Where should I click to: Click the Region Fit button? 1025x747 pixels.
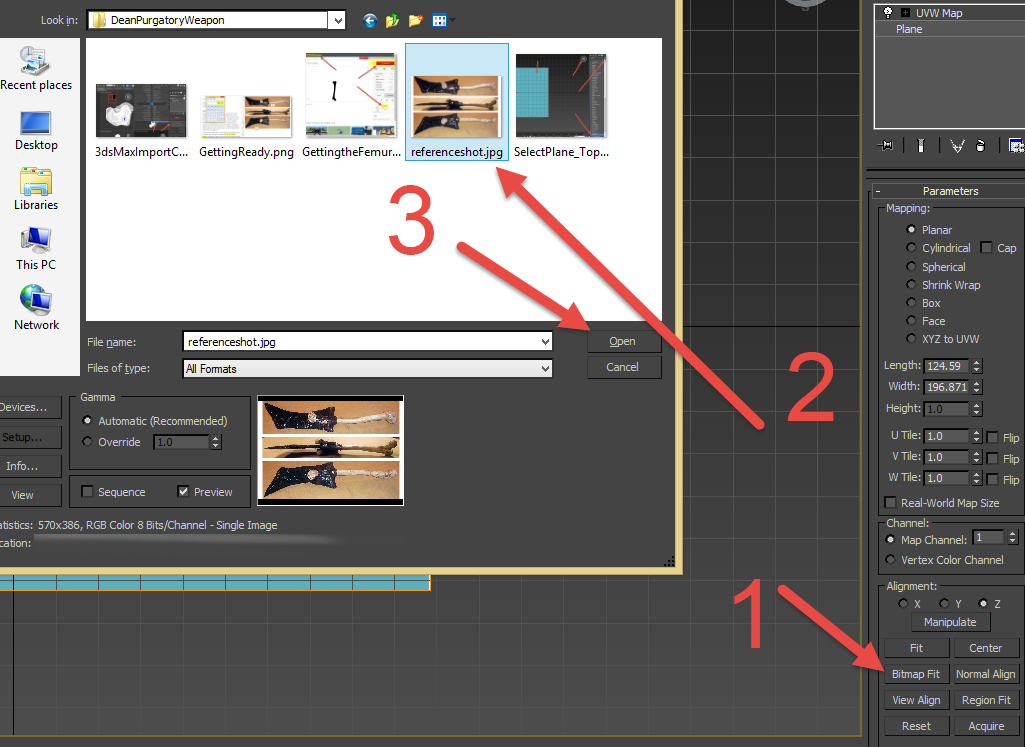click(x=986, y=700)
